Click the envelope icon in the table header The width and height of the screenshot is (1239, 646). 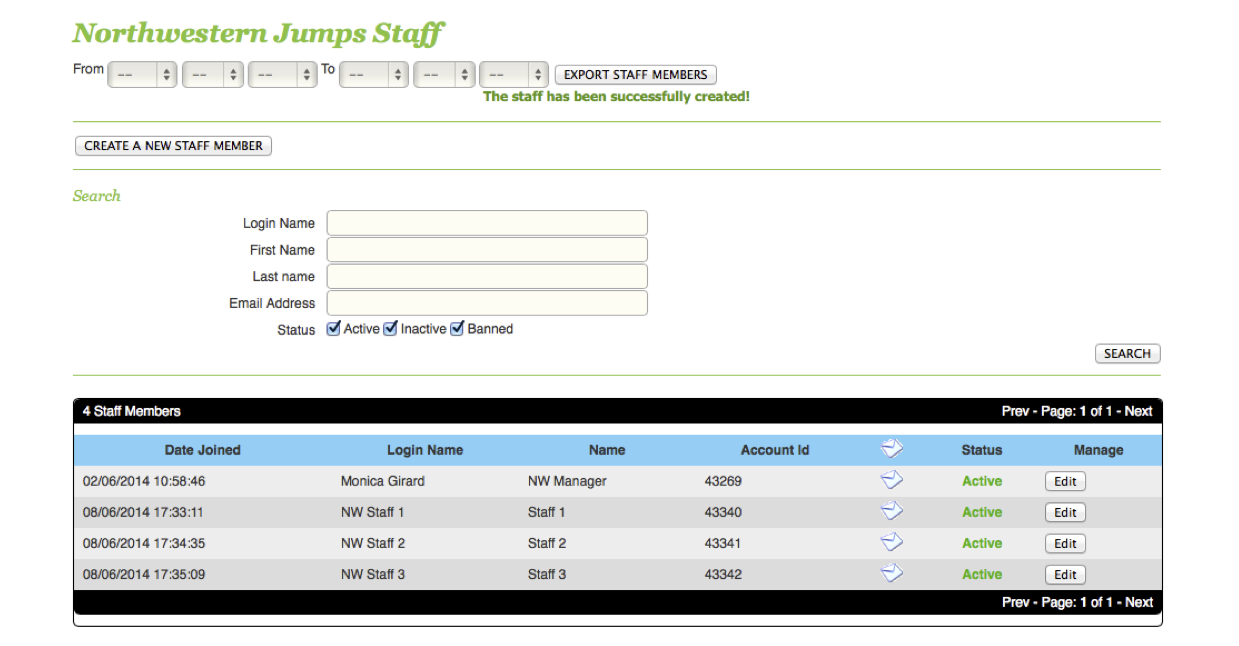(891, 449)
